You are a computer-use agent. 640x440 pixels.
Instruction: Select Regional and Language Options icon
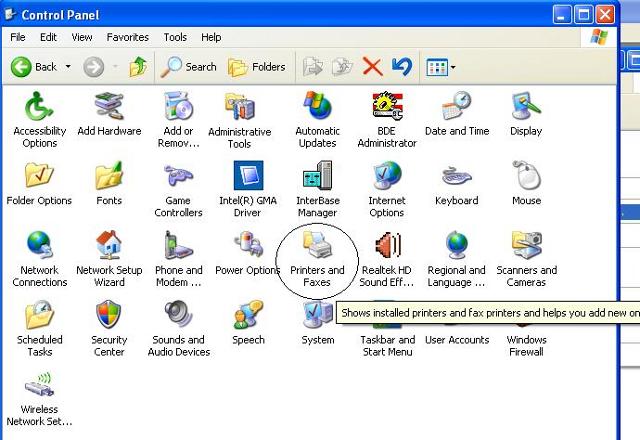[456, 245]
